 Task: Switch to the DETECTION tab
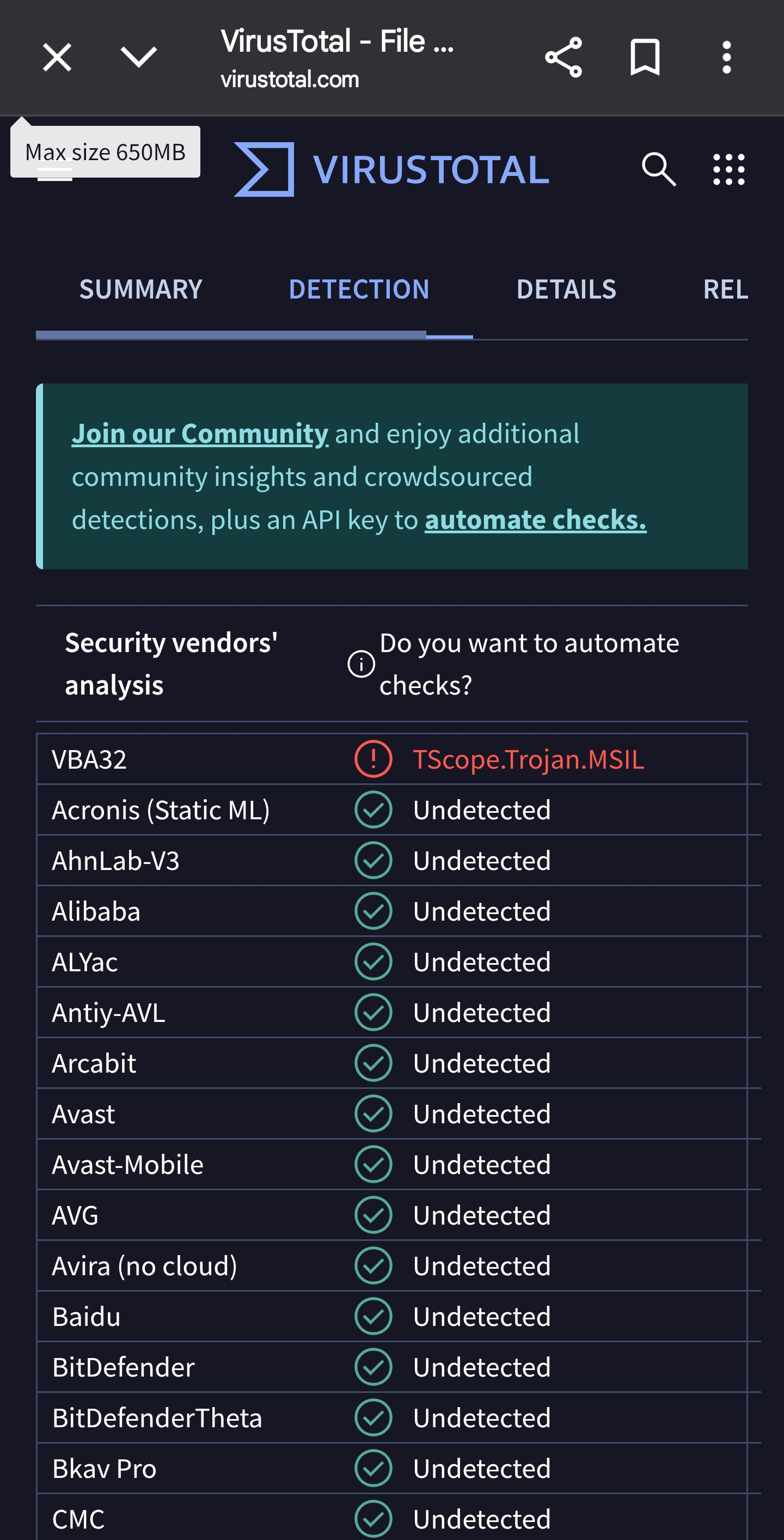359,290
